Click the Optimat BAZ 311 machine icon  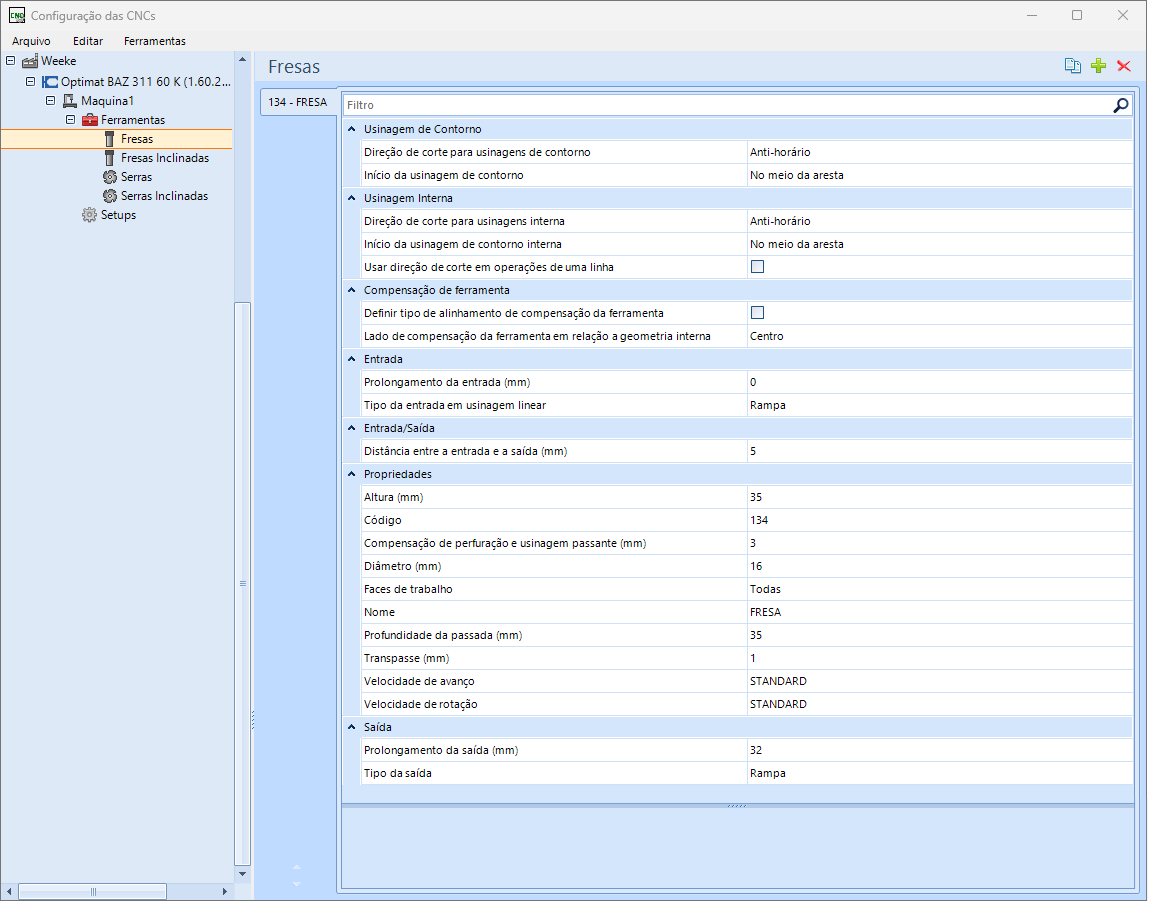pos(50,82)
